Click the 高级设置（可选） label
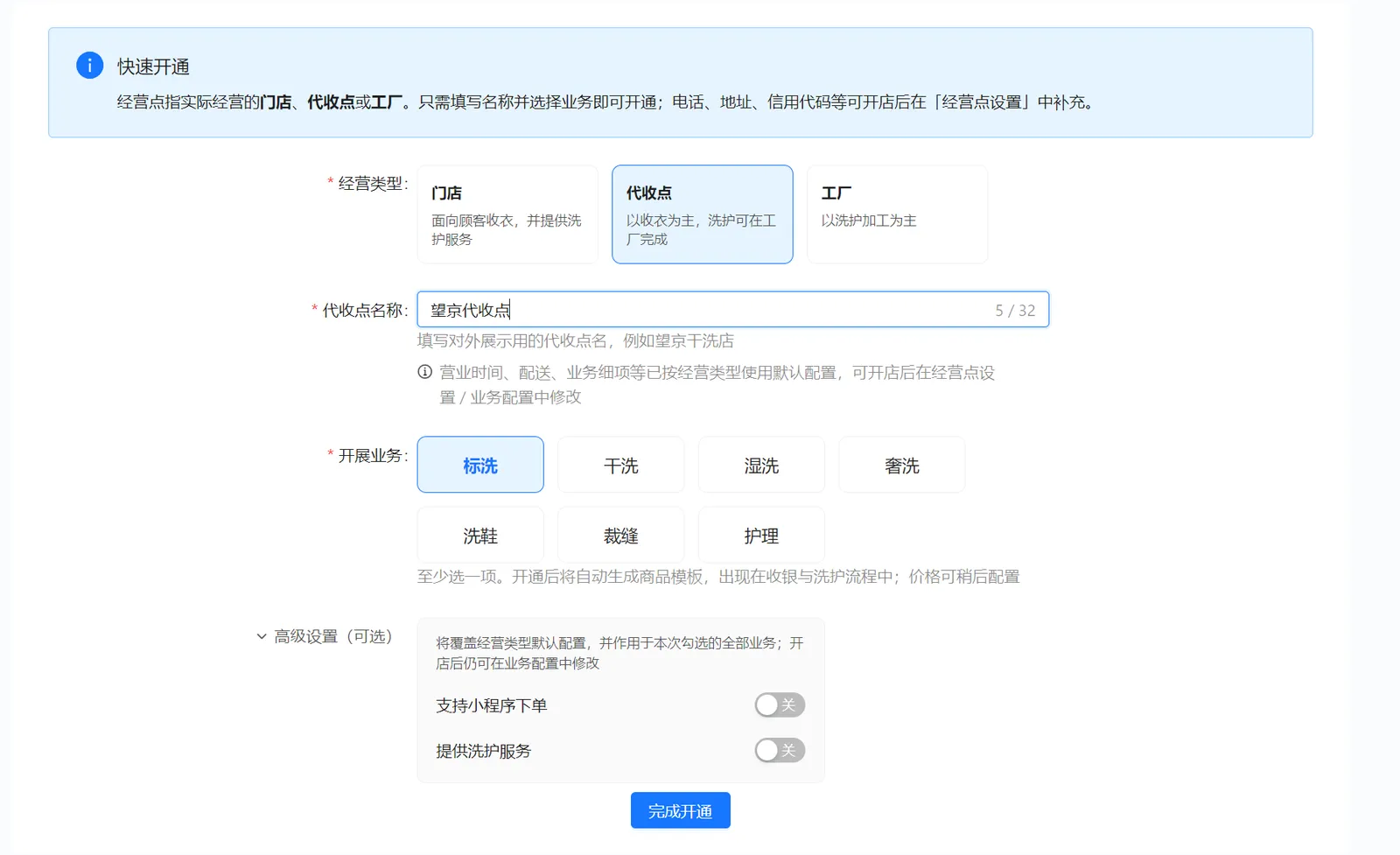 pyautogui.click(x=334, y=636)
